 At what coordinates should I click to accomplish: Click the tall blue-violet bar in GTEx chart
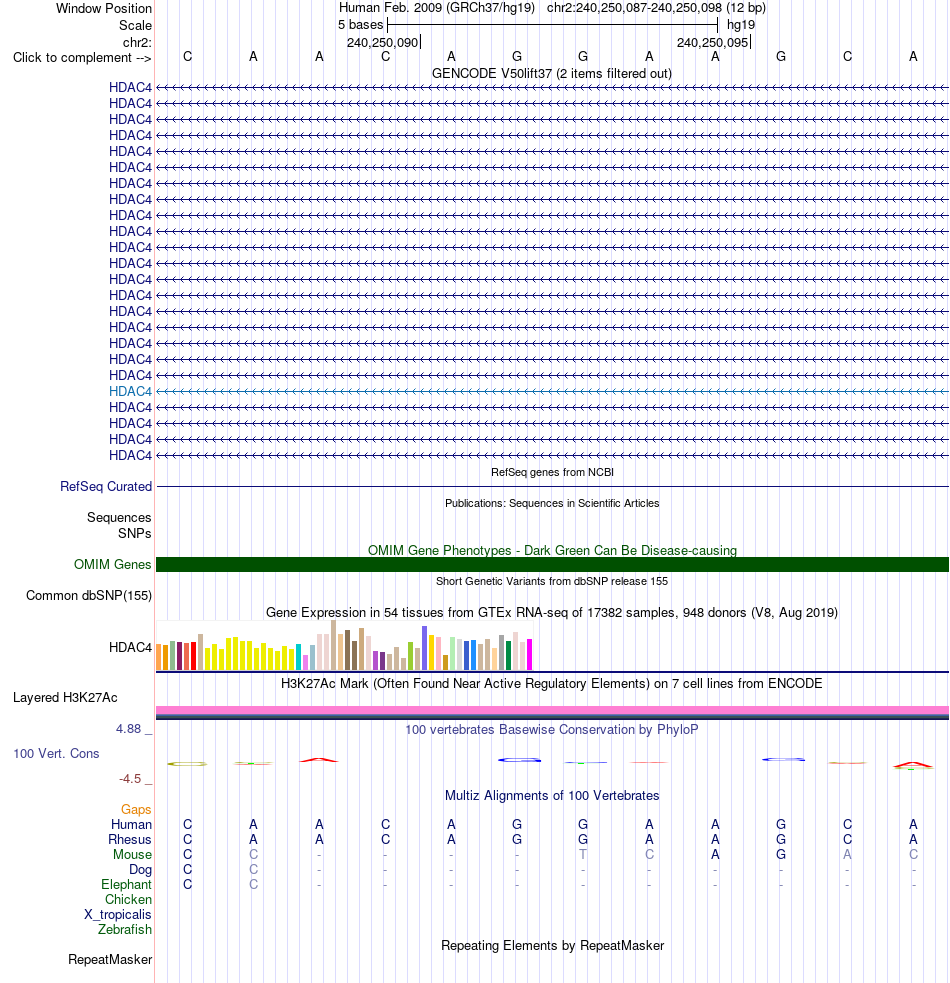pyautogui.click(x=425, y=648)
